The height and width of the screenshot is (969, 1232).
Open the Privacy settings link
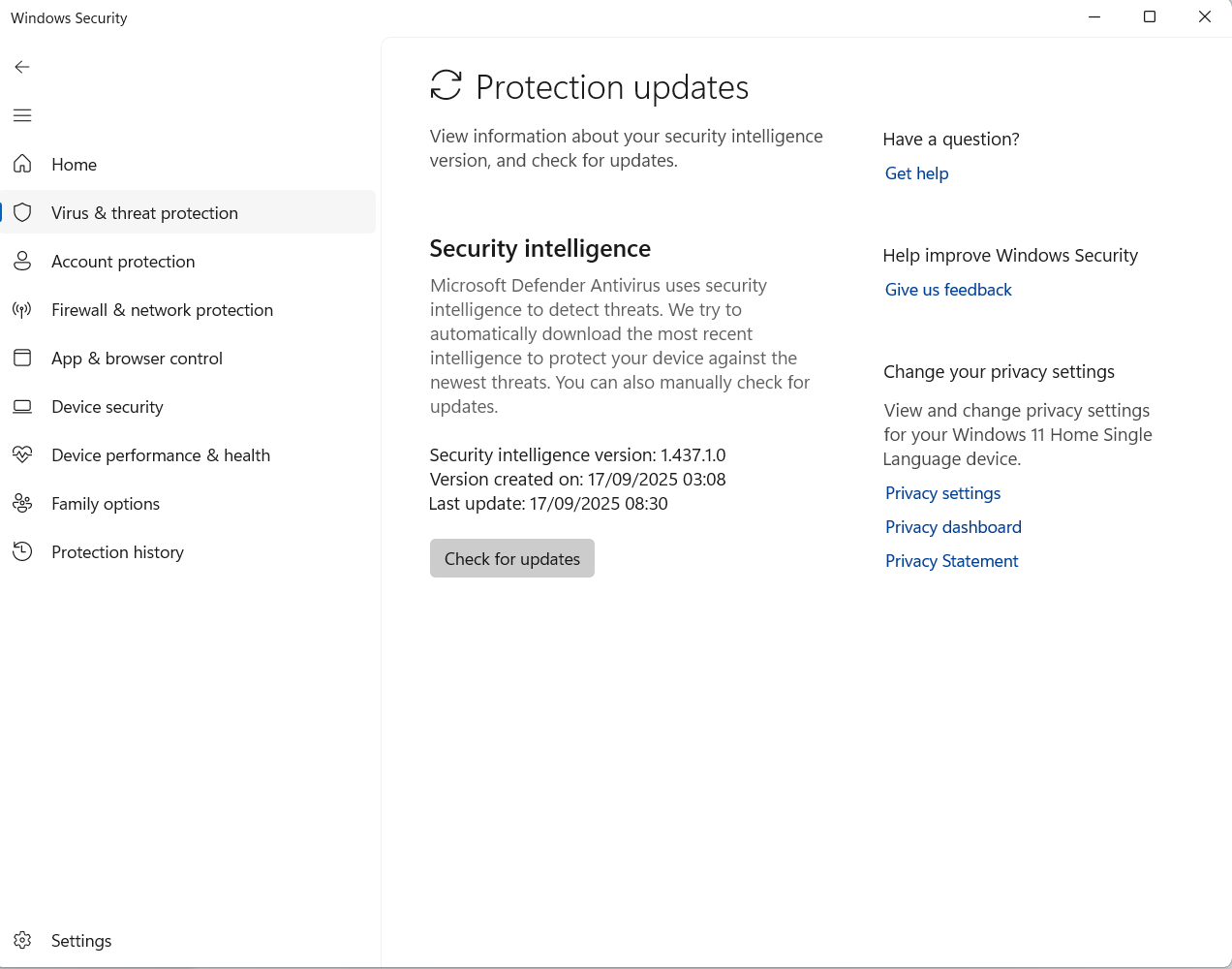(x=942, y=493)
